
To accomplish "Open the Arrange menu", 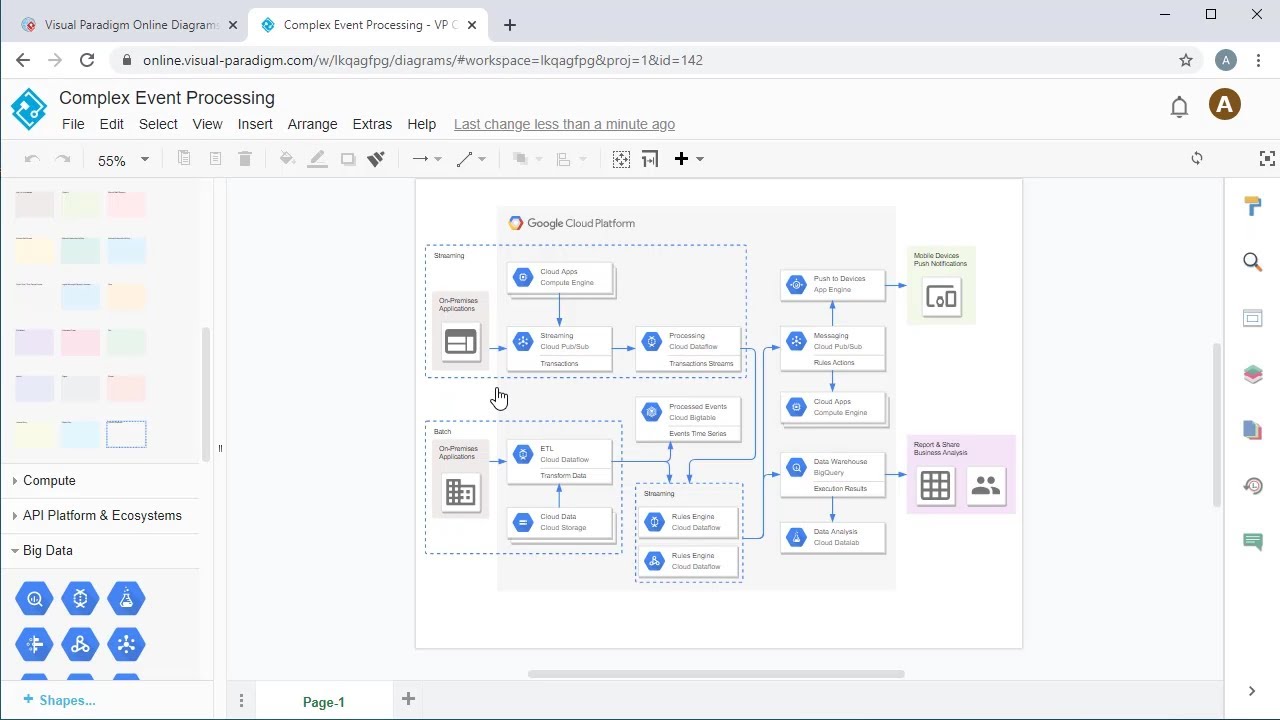I will (312, 124).
